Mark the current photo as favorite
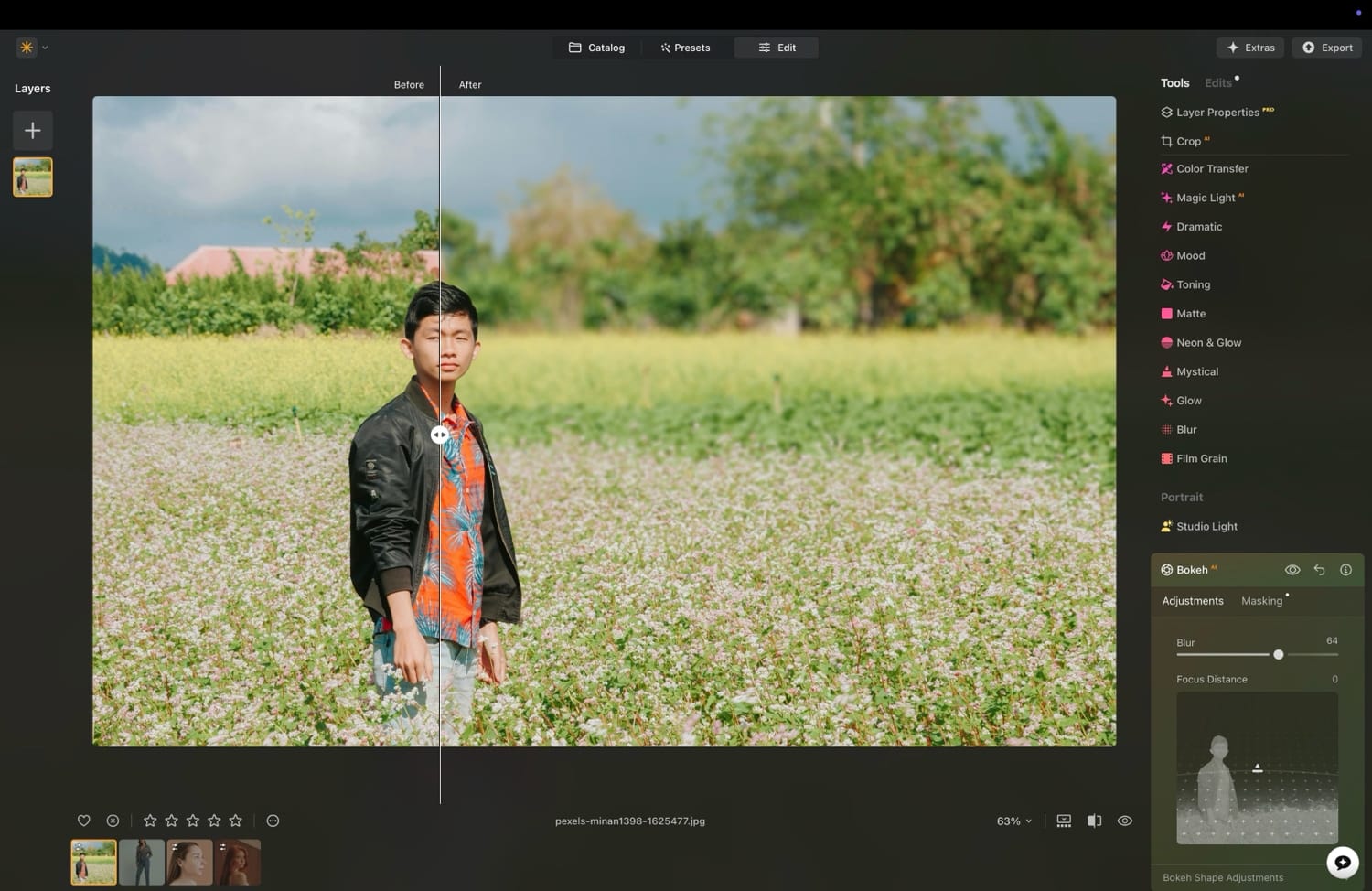Screen dimensions: 1372x891 [x=83, y=821]
